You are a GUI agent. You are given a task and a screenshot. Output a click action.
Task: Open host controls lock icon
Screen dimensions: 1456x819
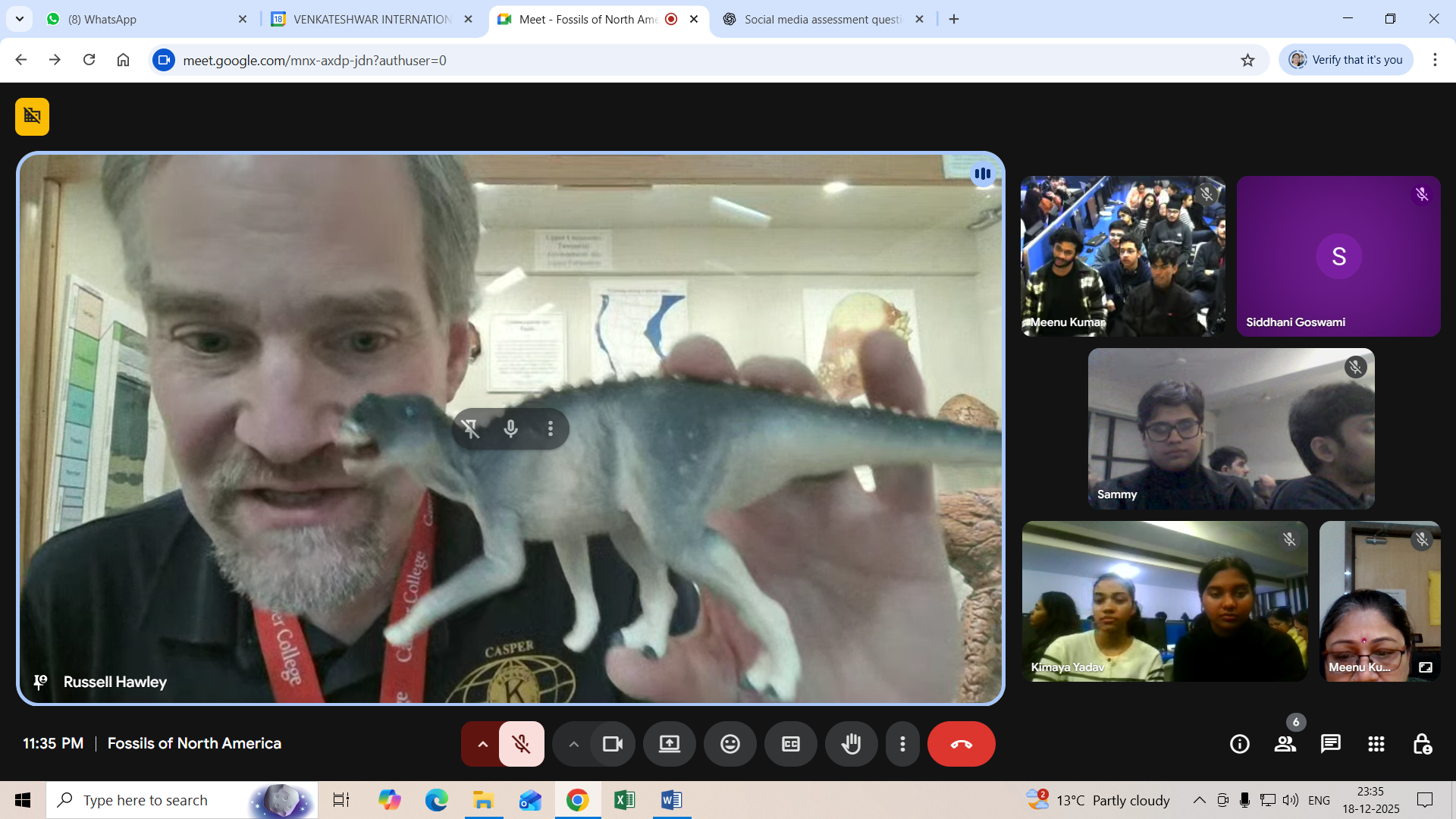pyautogui.click(x=1422, y=744)
